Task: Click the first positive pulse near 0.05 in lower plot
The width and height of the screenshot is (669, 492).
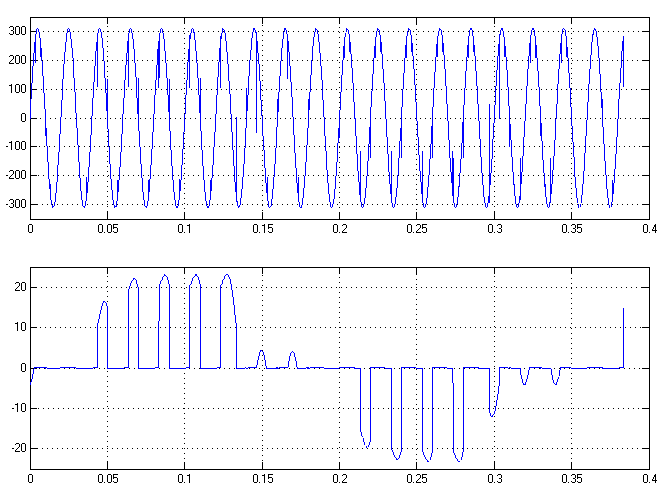Action: point(103,335)
